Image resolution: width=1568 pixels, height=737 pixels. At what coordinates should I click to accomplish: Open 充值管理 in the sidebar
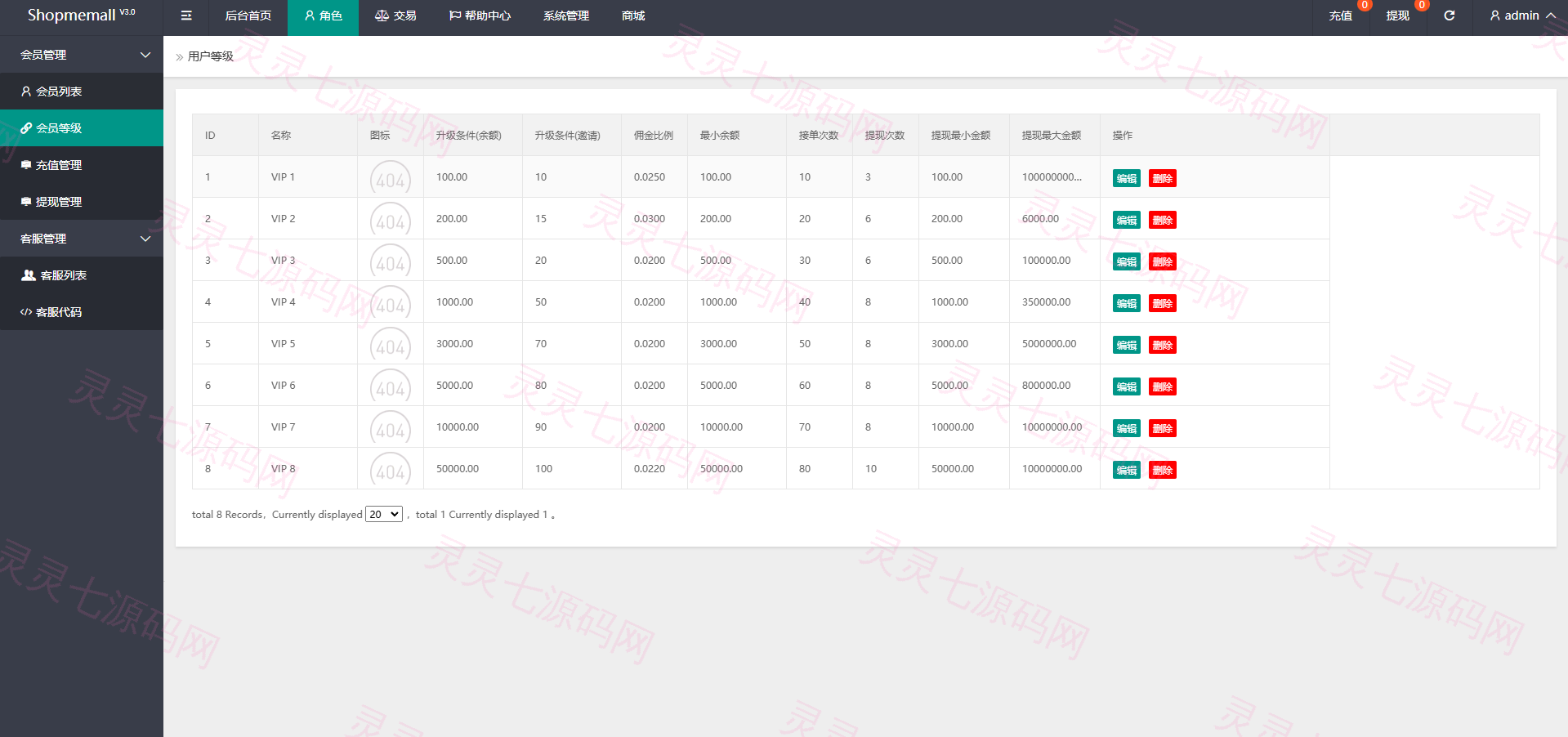click(x=82, y=165)
